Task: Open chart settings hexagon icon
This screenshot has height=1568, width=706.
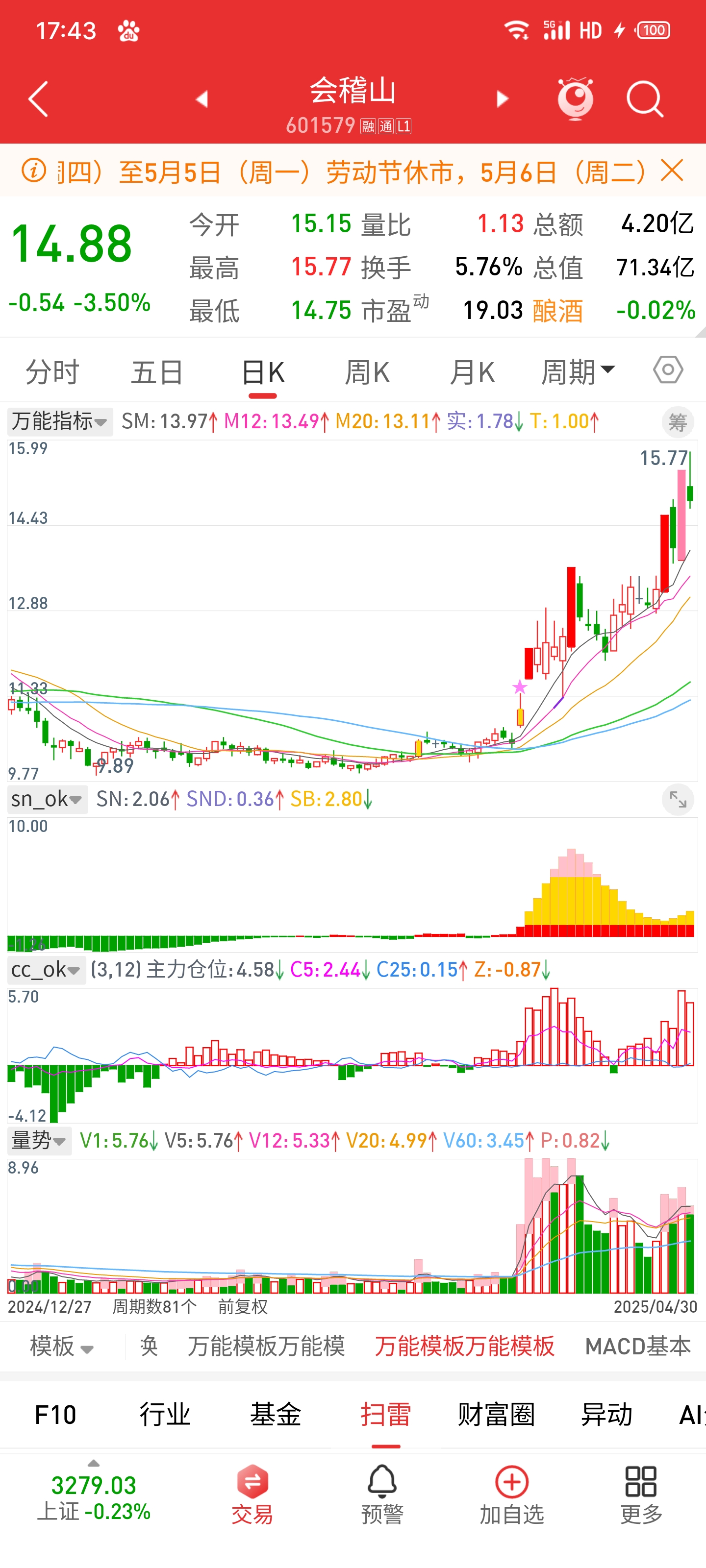Action: click(x=668, y=370)
